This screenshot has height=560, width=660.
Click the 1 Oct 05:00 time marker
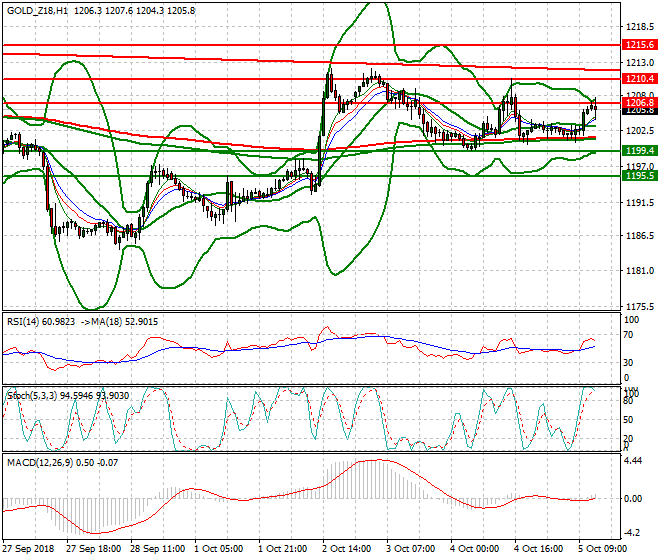[x=222, y=549]
